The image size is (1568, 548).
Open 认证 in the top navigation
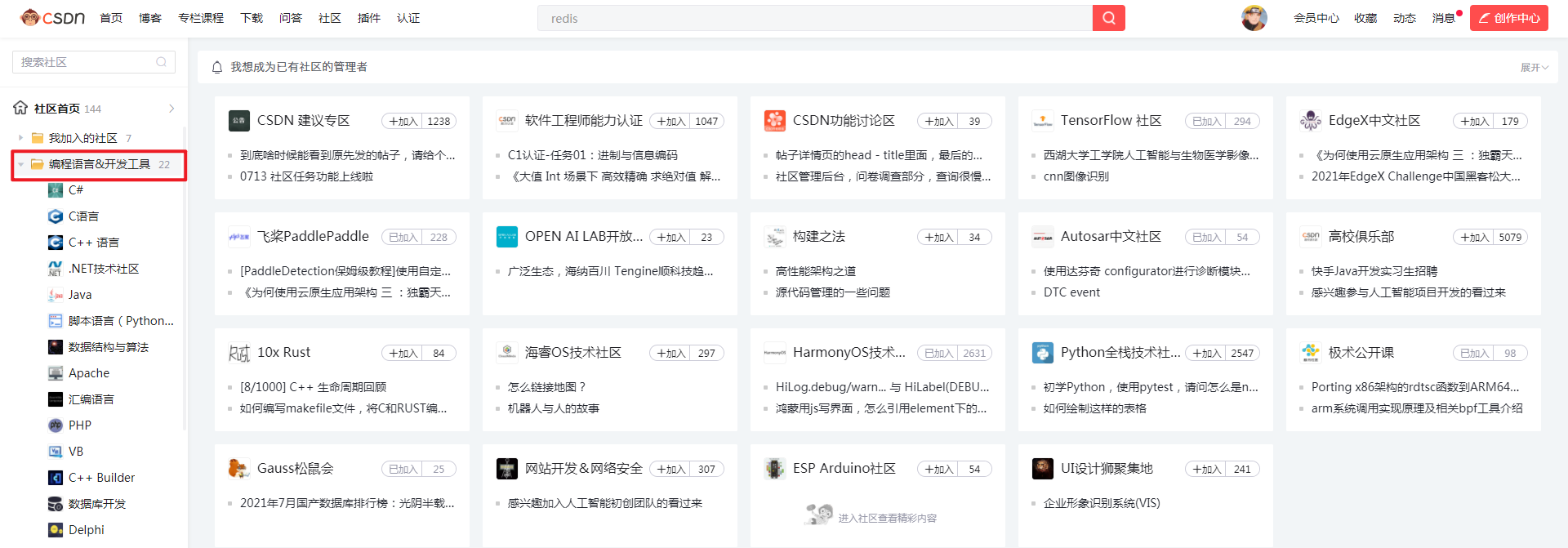[408, 18]
